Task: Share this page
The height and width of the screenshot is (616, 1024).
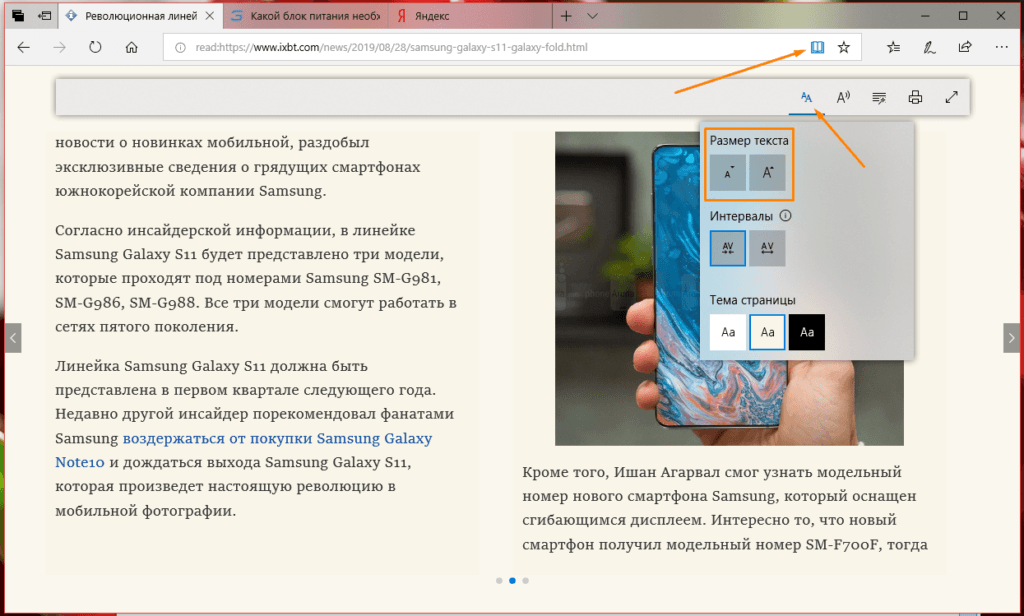Action: pyautogui.click(x=965, y=47)
